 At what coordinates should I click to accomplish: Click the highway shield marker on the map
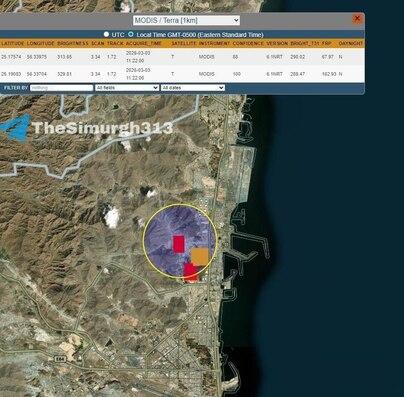click(60, 359)
